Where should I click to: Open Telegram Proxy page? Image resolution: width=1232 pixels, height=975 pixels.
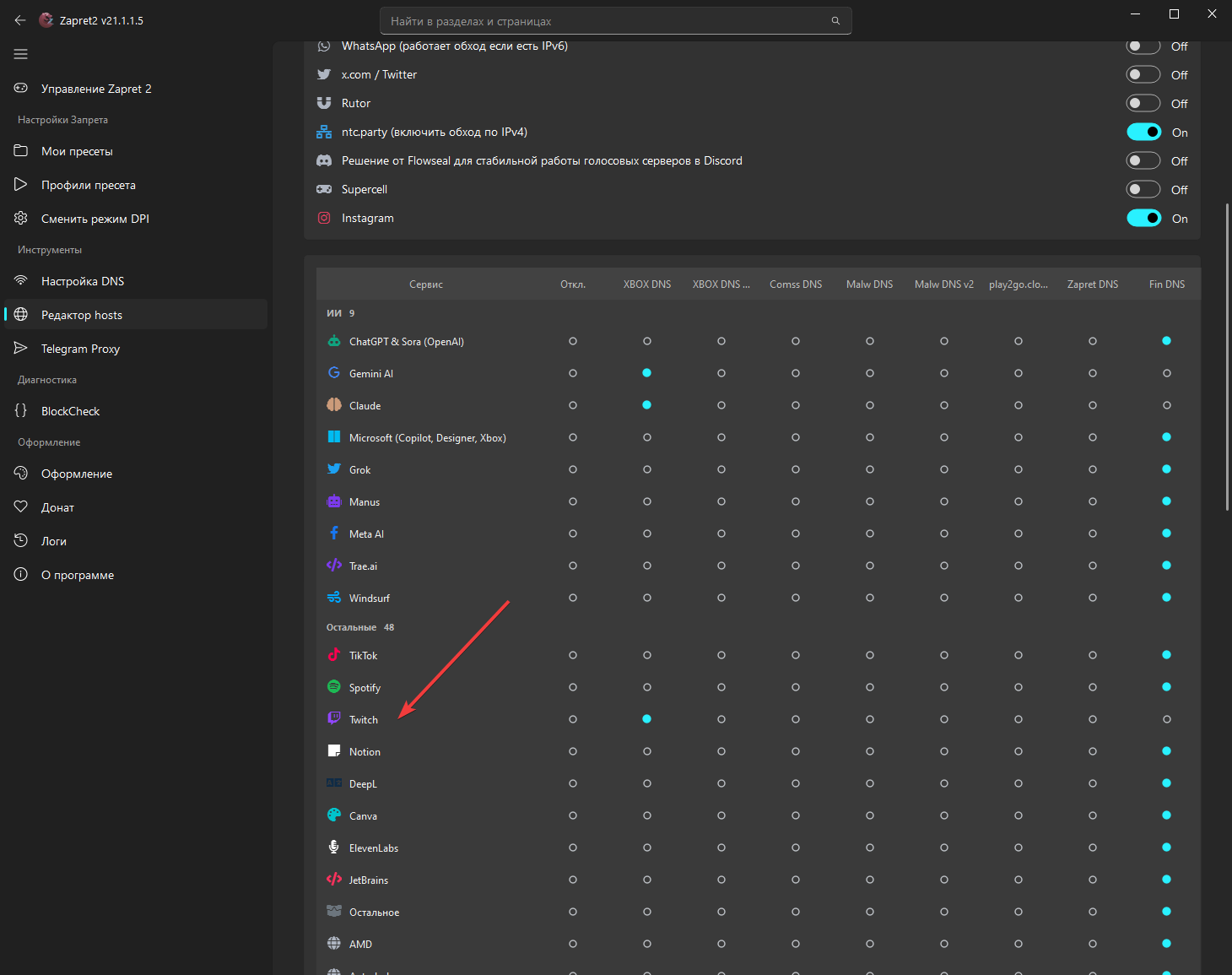click(x=136, y=349)
